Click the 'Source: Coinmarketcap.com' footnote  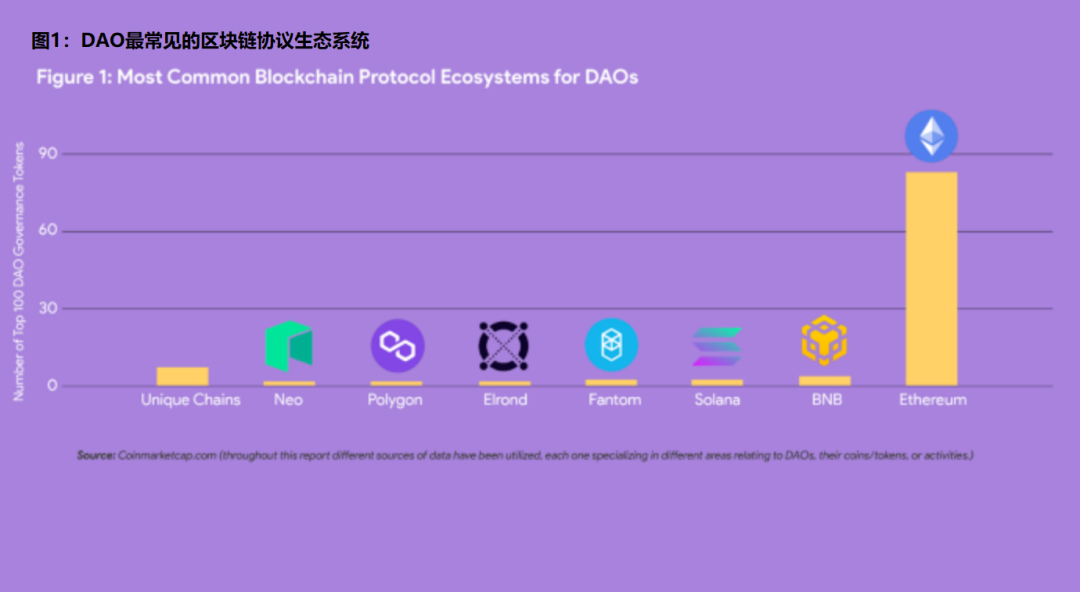[525, 456]
